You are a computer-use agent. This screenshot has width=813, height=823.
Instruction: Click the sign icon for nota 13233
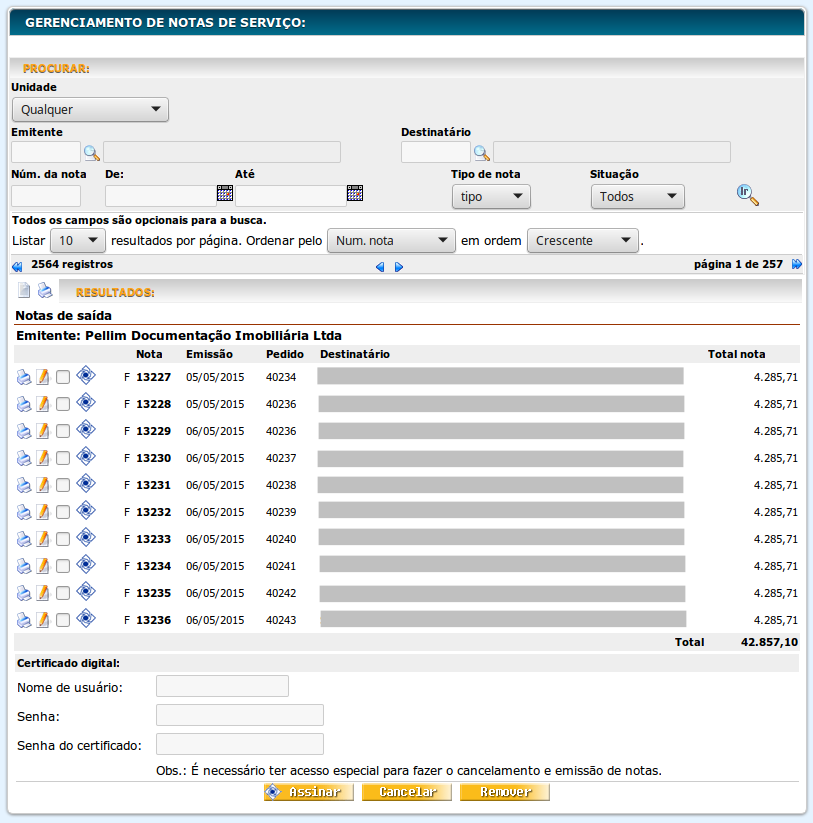(85, 537)
